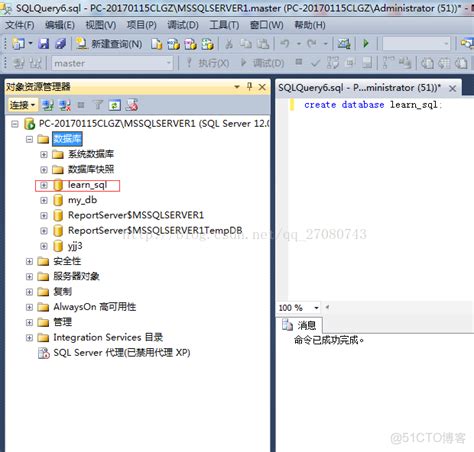Expand the my_db database node
The image size is (474, 452).
point(44,200)
